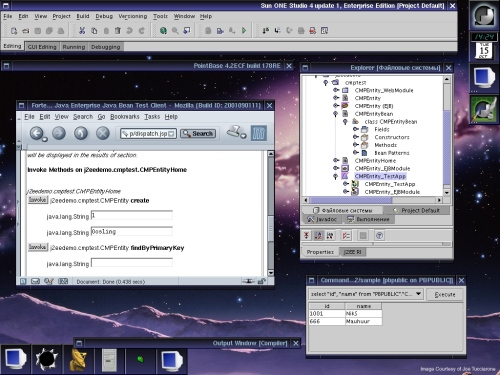Select the Javadoc tab in Explorer
This screenshot has height=375, width=500.
322,219
